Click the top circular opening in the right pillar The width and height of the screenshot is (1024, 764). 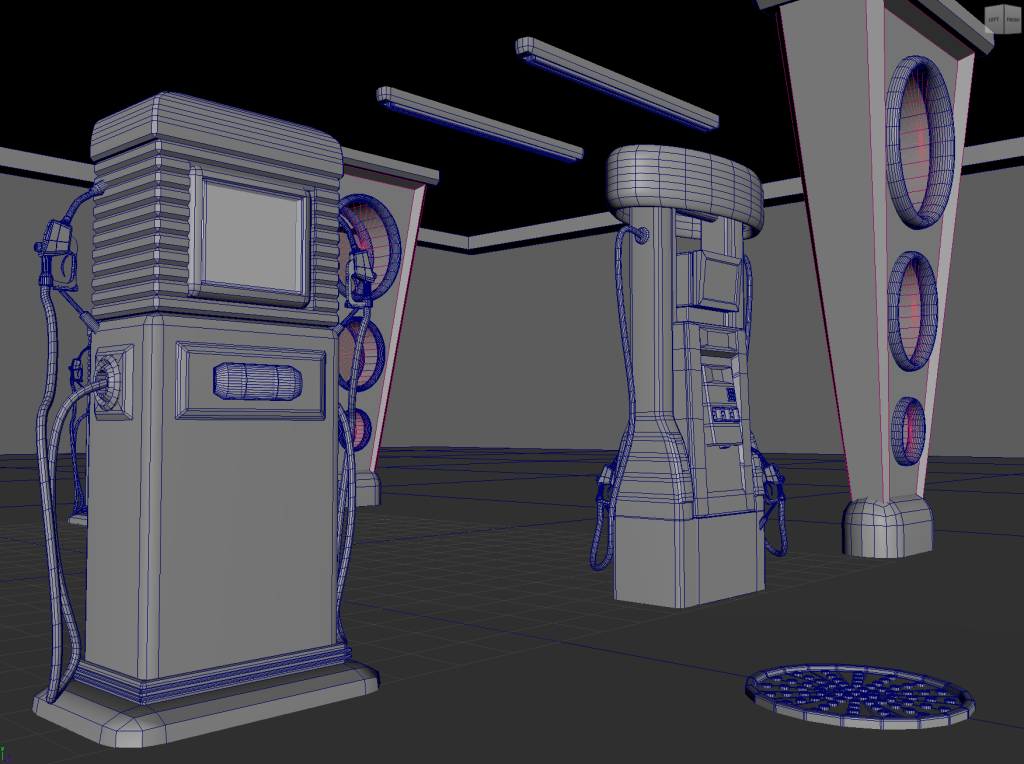coord(920,142)
